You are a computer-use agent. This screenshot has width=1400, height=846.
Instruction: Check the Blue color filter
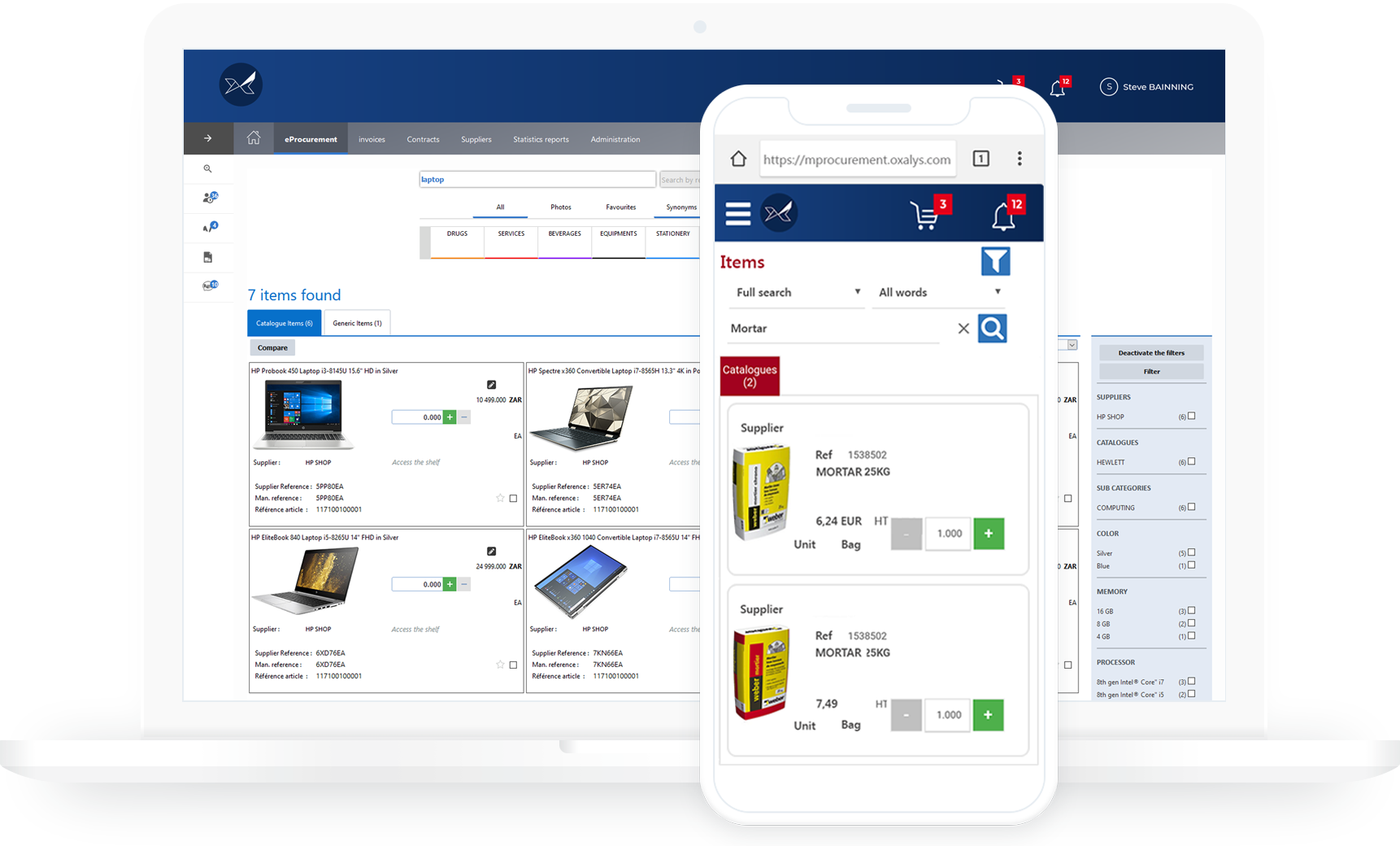(x=1192, y=565)
